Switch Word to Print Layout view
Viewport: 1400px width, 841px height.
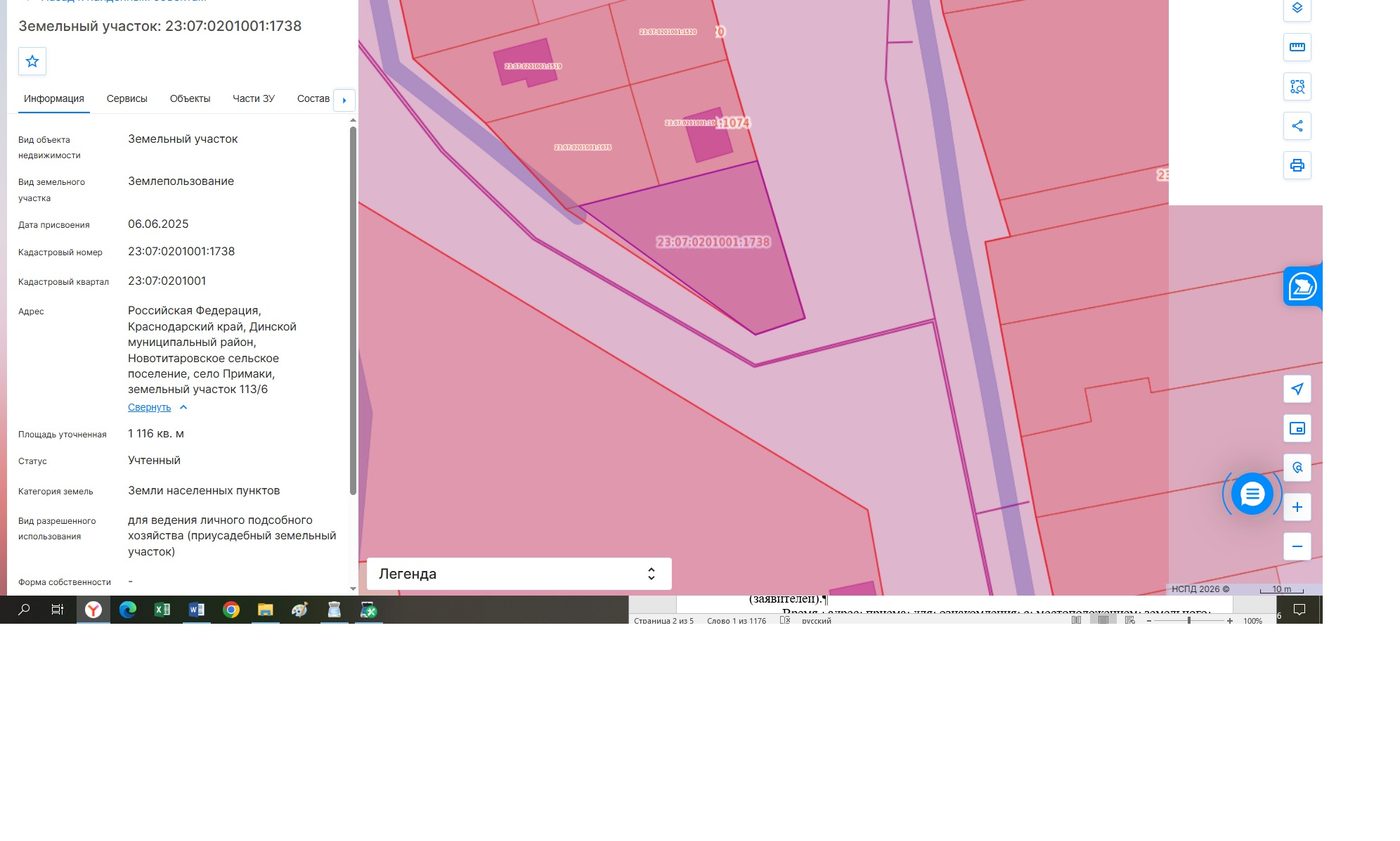pos(1103,621)
